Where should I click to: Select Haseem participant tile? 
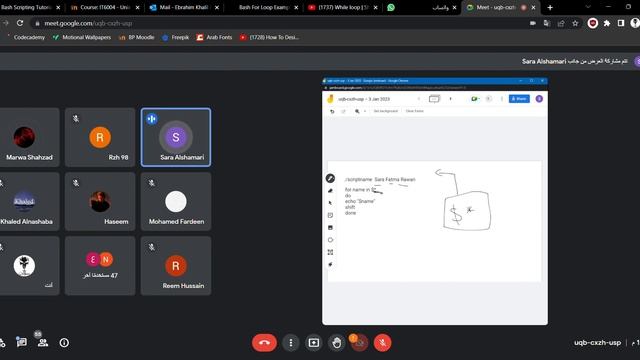tap(100, 201)
